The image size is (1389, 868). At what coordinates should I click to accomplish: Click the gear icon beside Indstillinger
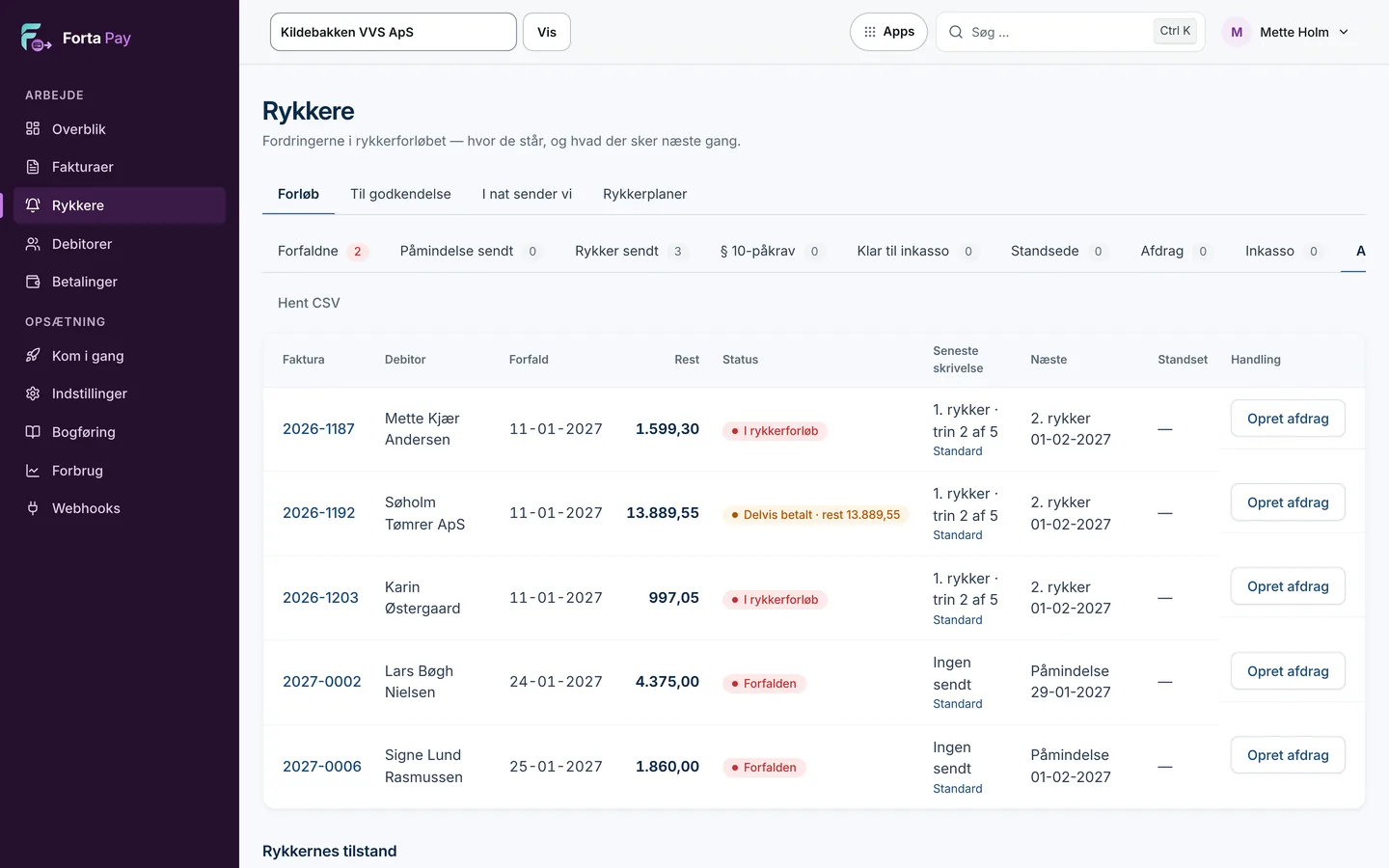[x=33, y=393]
